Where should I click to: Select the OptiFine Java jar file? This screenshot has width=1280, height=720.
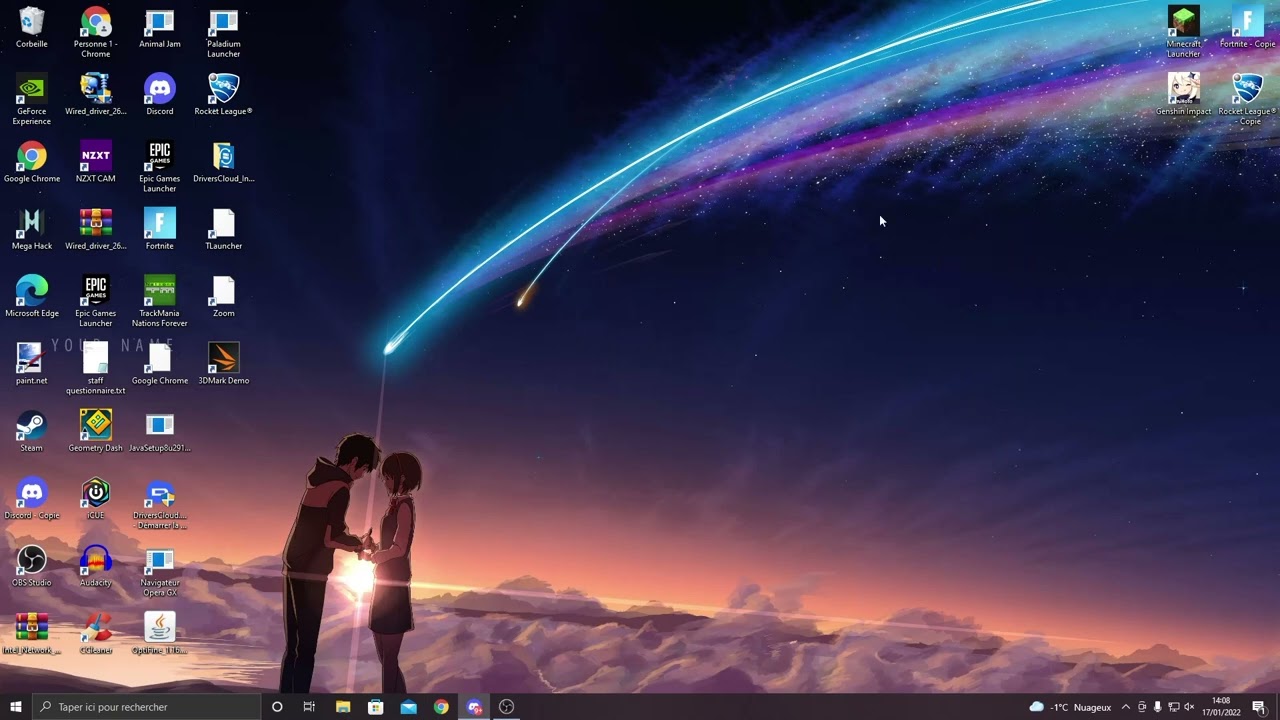159,633
